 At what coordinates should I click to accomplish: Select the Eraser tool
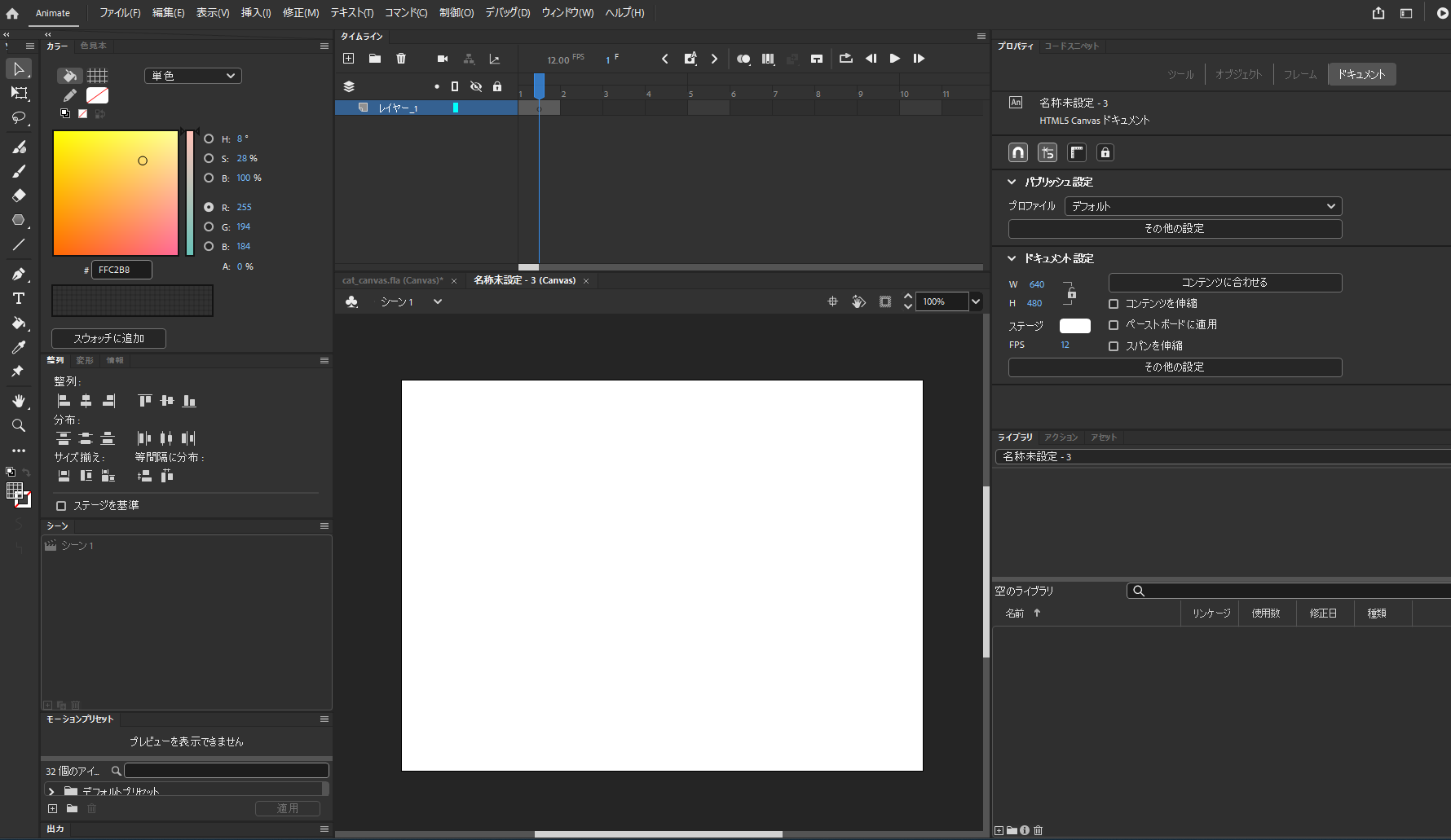coord(18,196)
